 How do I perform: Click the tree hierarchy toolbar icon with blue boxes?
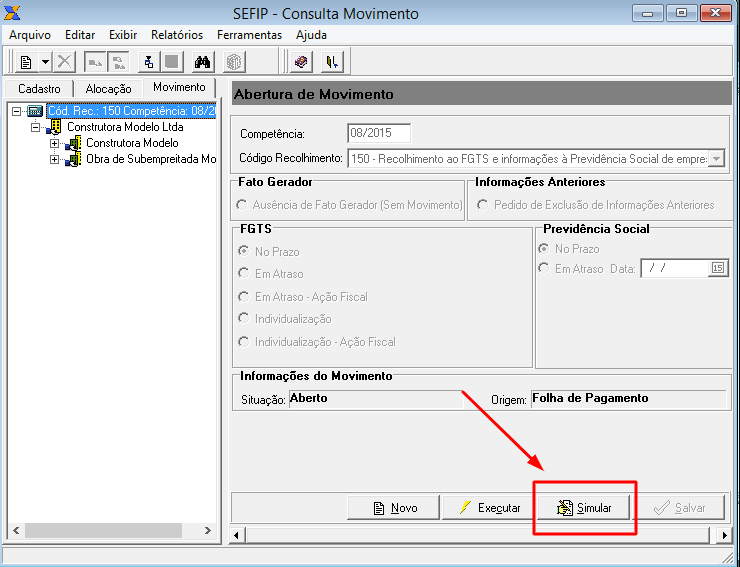coord(149,62)
